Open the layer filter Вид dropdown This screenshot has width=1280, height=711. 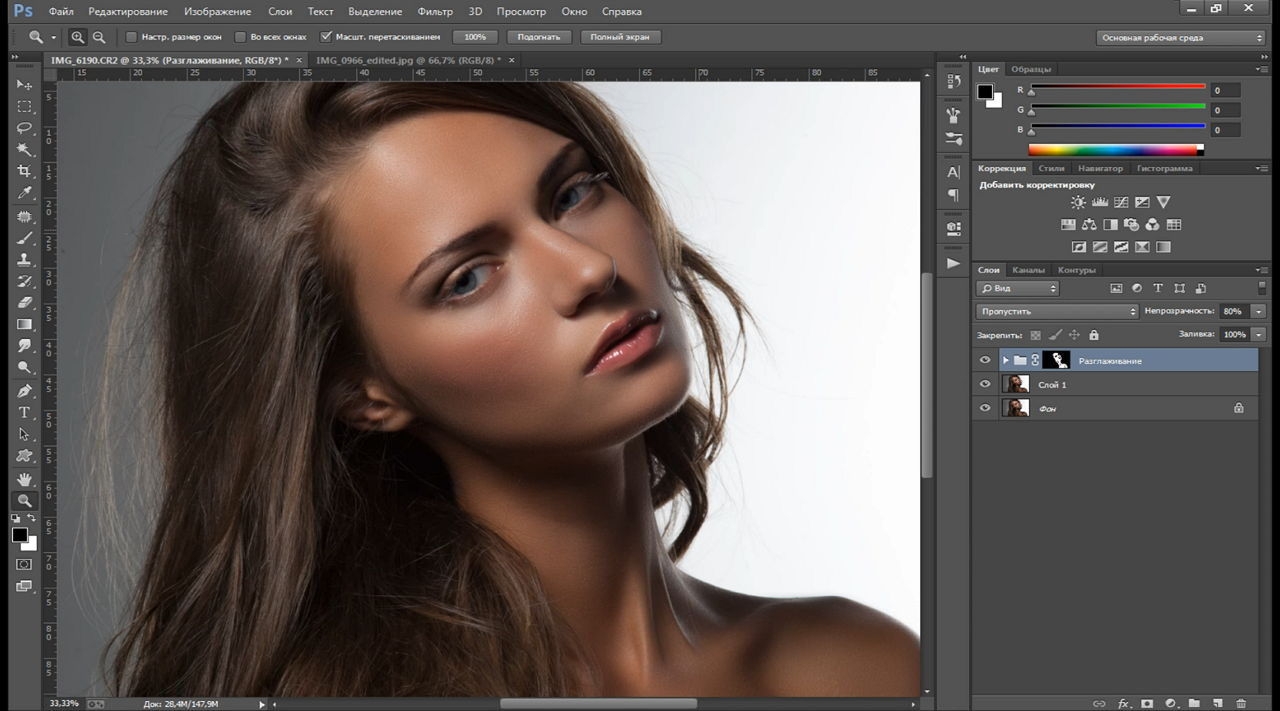pyautogui.click(x=1018, y=288)
